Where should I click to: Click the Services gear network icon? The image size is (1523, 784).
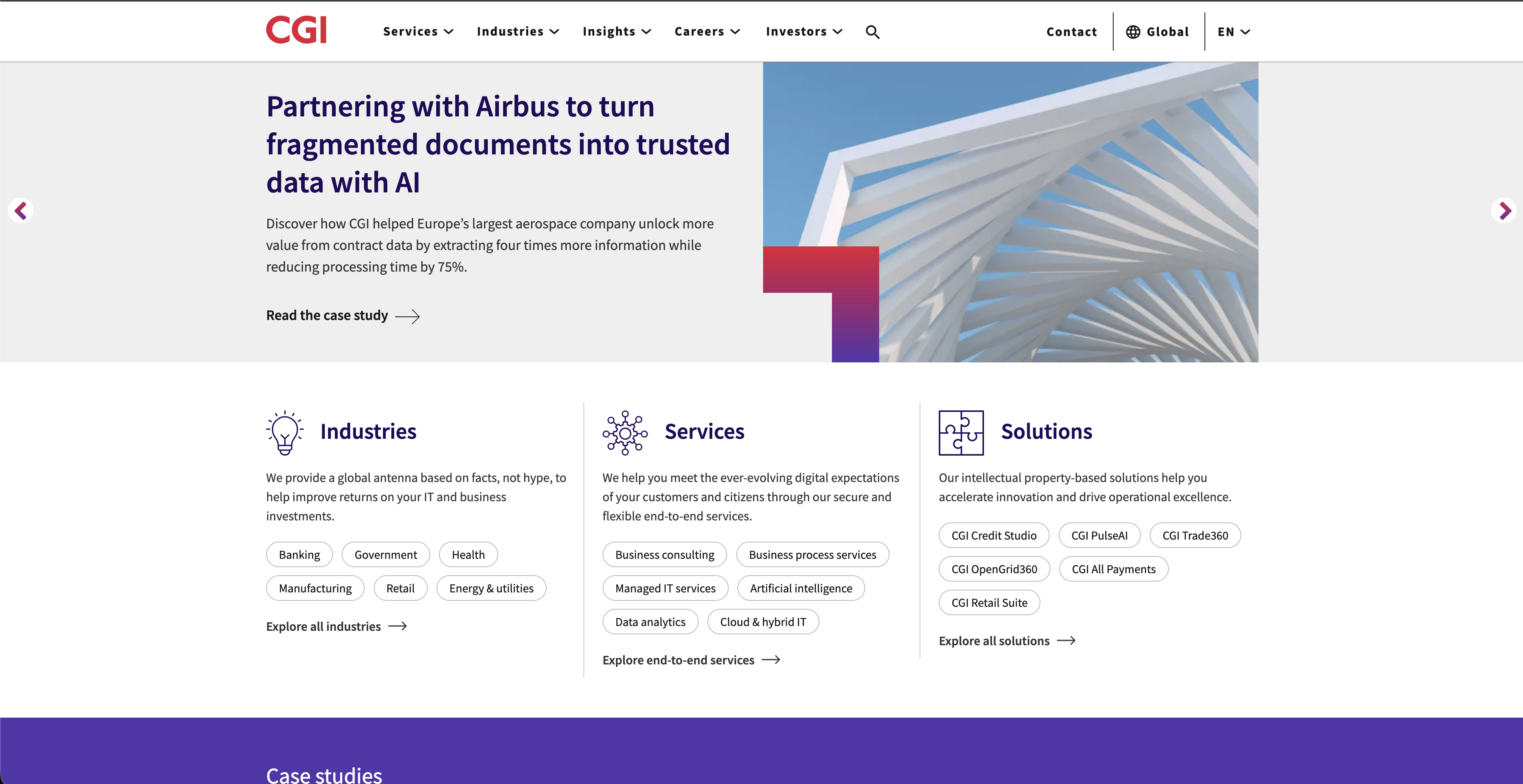click(x=625, y=432)
